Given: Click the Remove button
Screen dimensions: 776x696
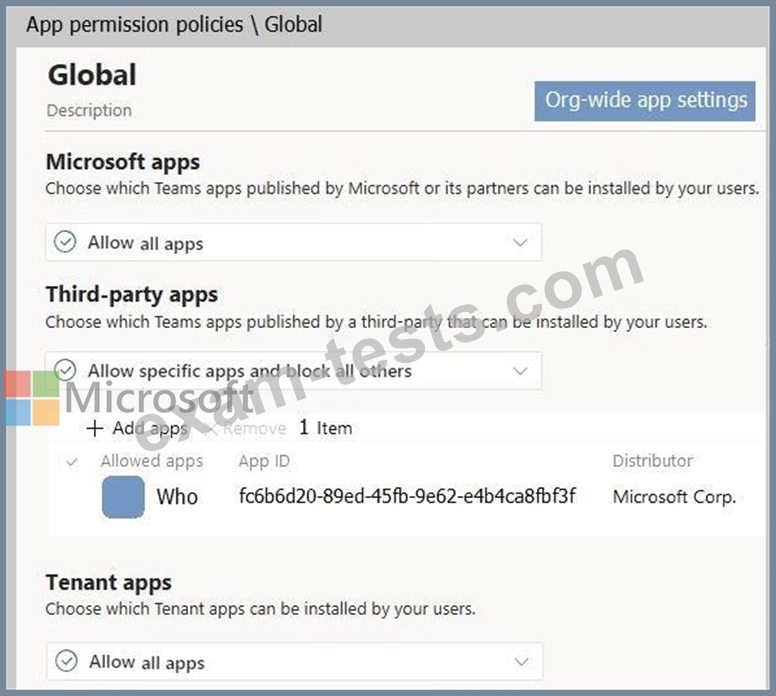Looking at the screenshot, I should [x=245, y=429].
